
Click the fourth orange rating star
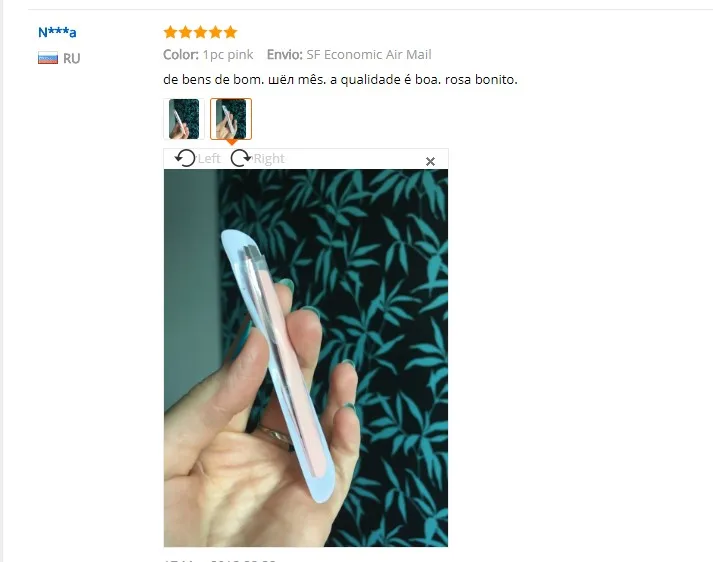coord(216,32)
